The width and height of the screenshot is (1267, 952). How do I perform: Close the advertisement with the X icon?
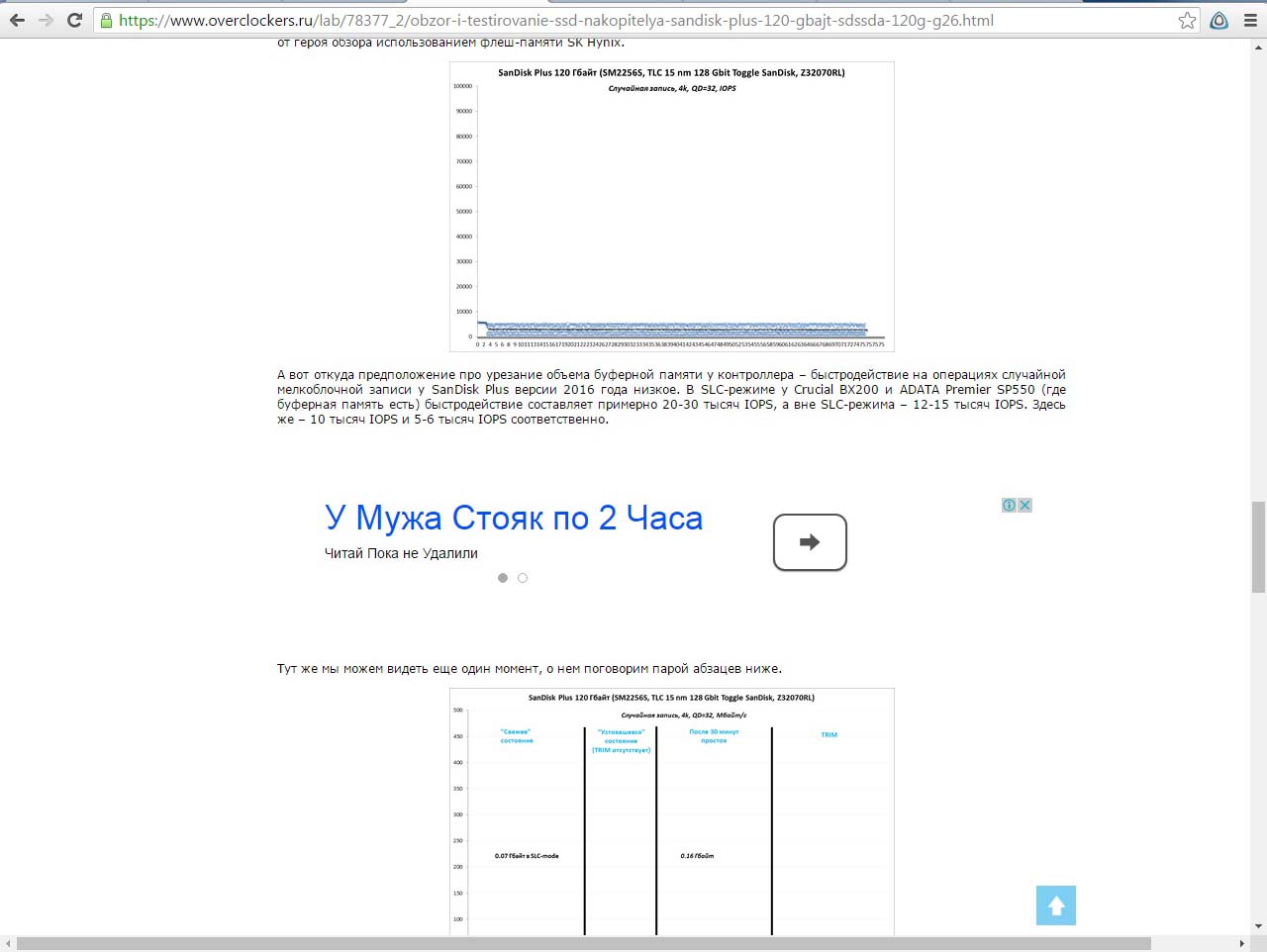[1024, 505]
